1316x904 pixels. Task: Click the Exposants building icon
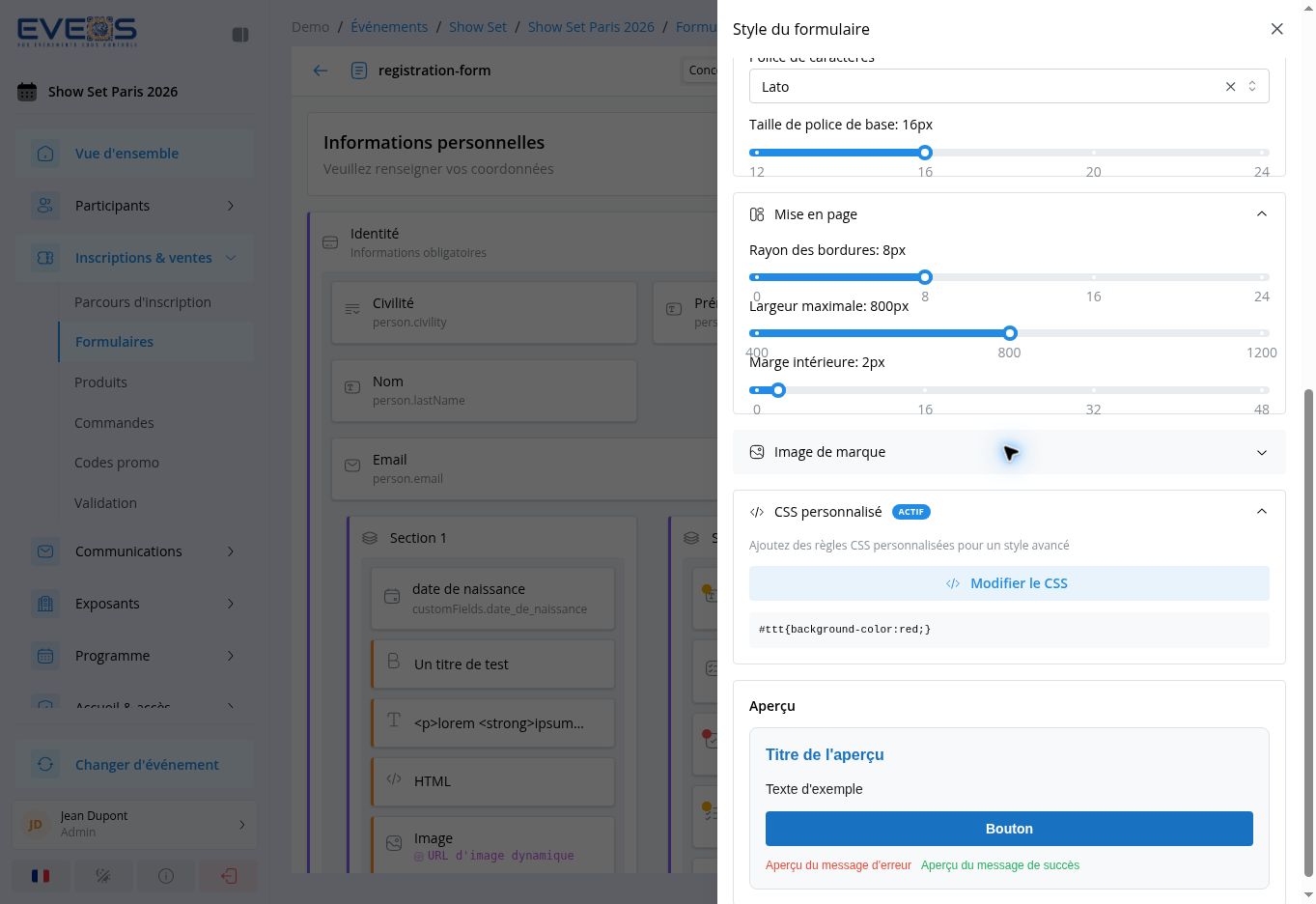coord(45,604)
